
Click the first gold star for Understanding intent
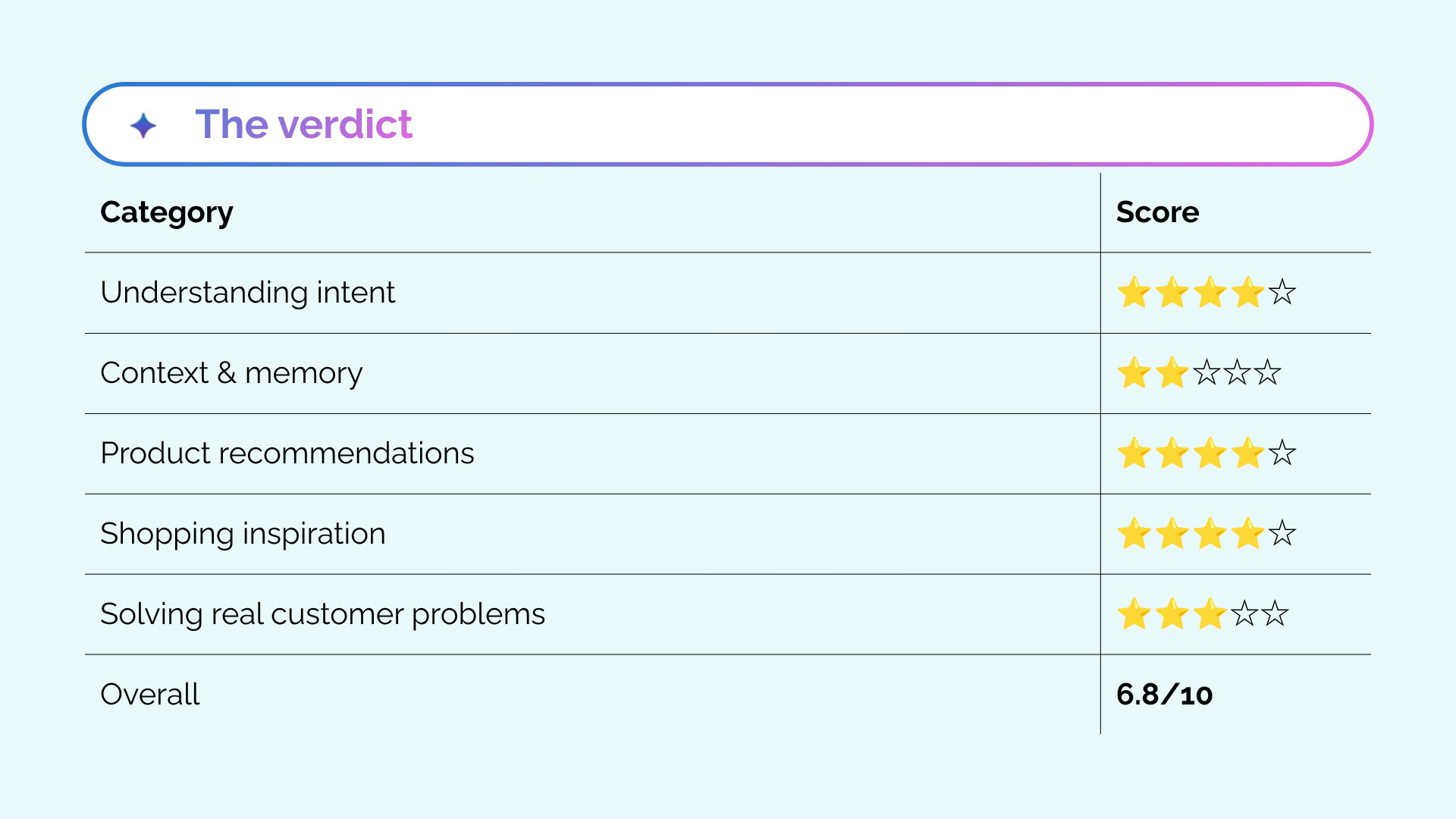[x=1134, y=293]
